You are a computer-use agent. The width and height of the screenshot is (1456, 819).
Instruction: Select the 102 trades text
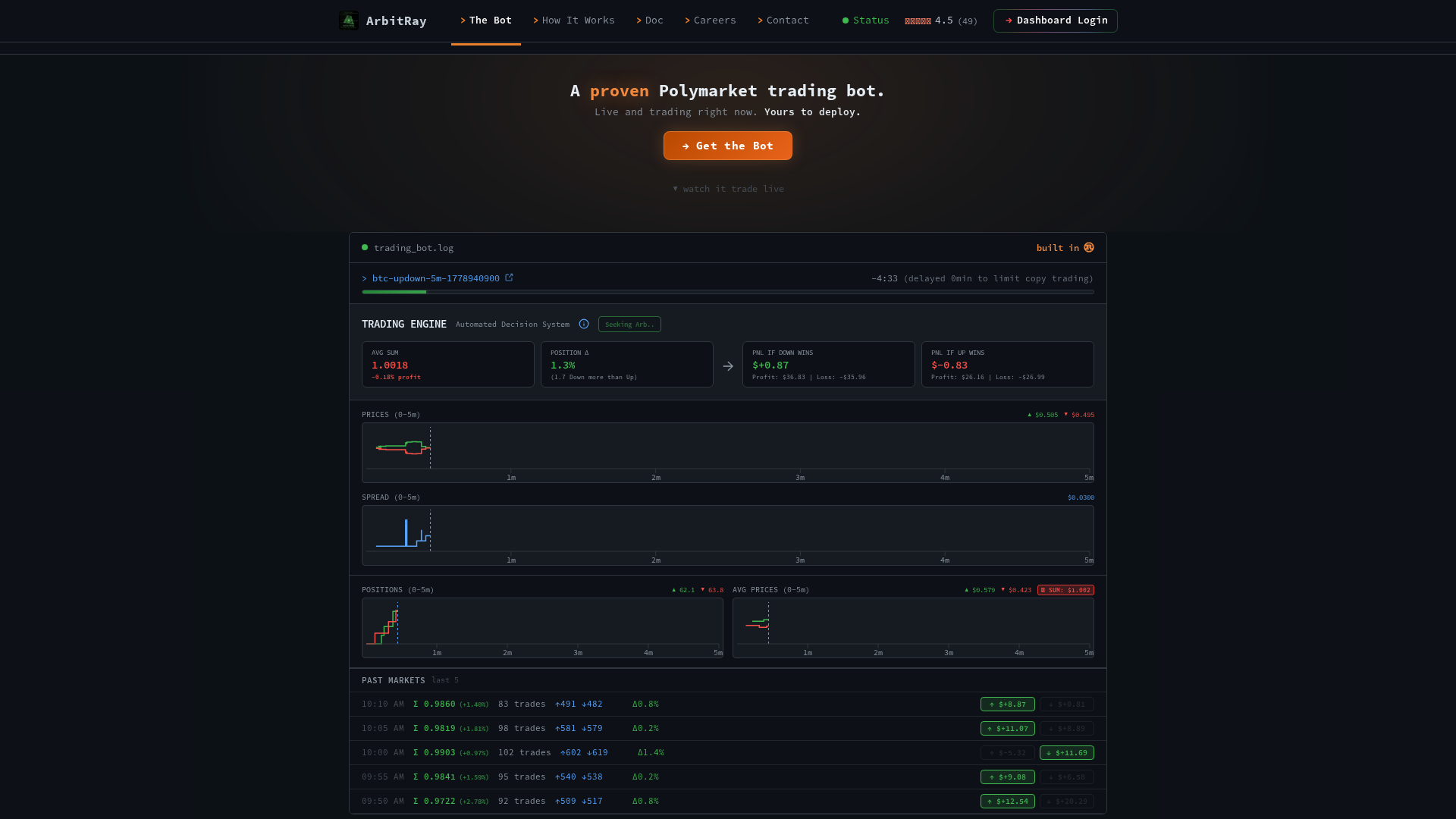tap(525, 753)
